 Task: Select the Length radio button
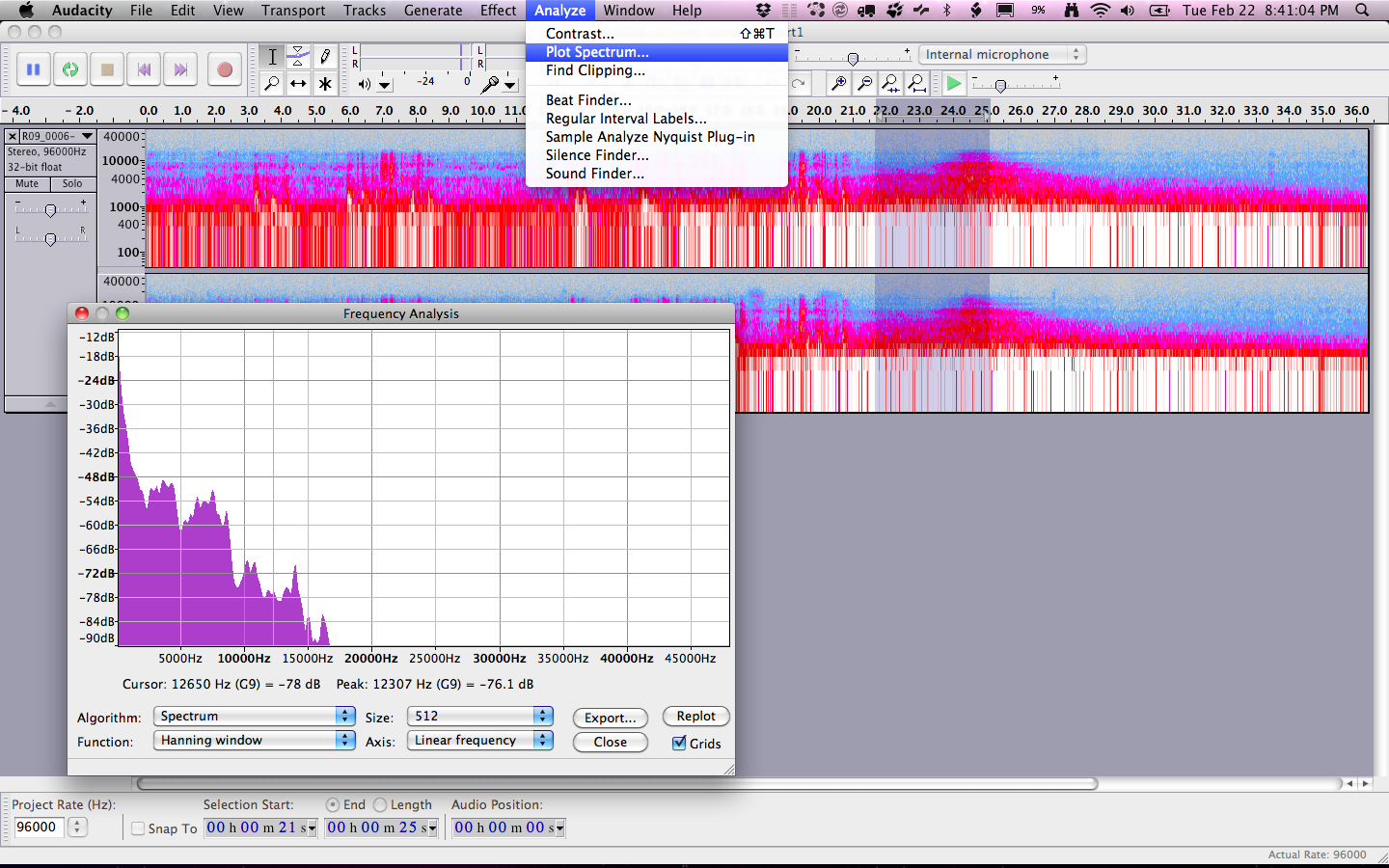pyautogui.click(x=380, y=804)
